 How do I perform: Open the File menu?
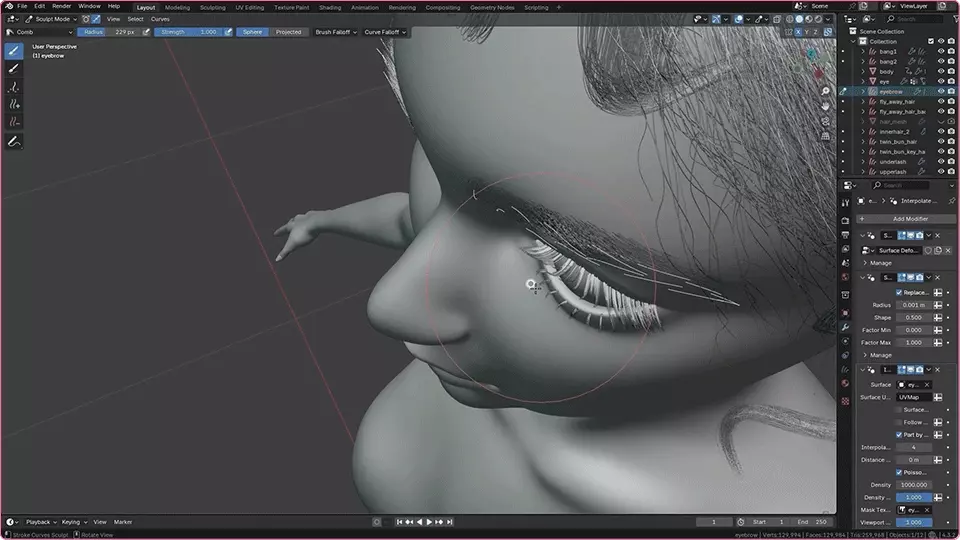point(22,6)
